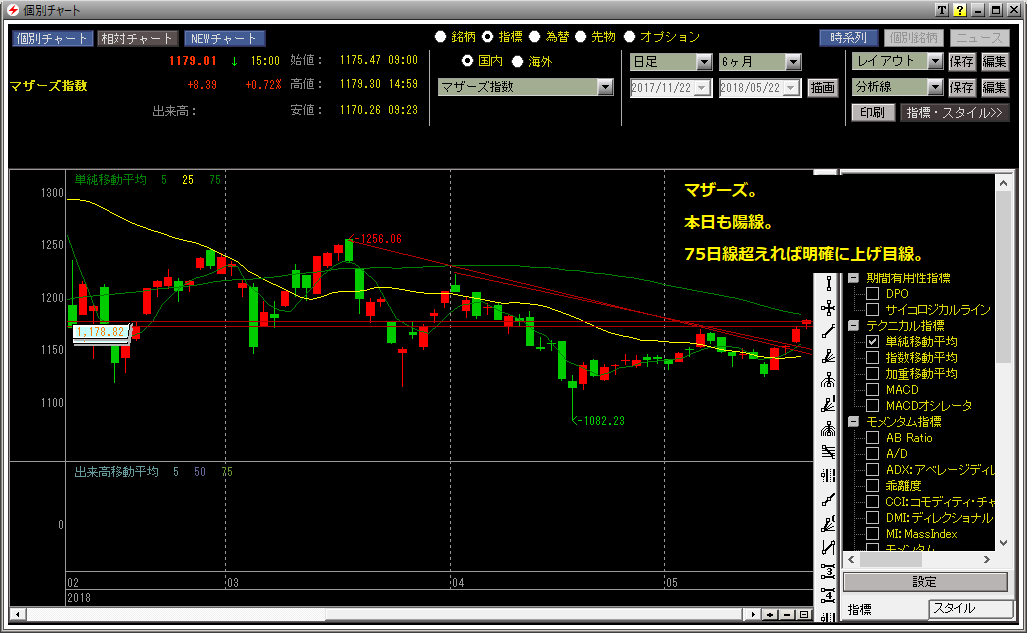Select the オプション radio button
Screen dimensions: 1027x633
629,37
